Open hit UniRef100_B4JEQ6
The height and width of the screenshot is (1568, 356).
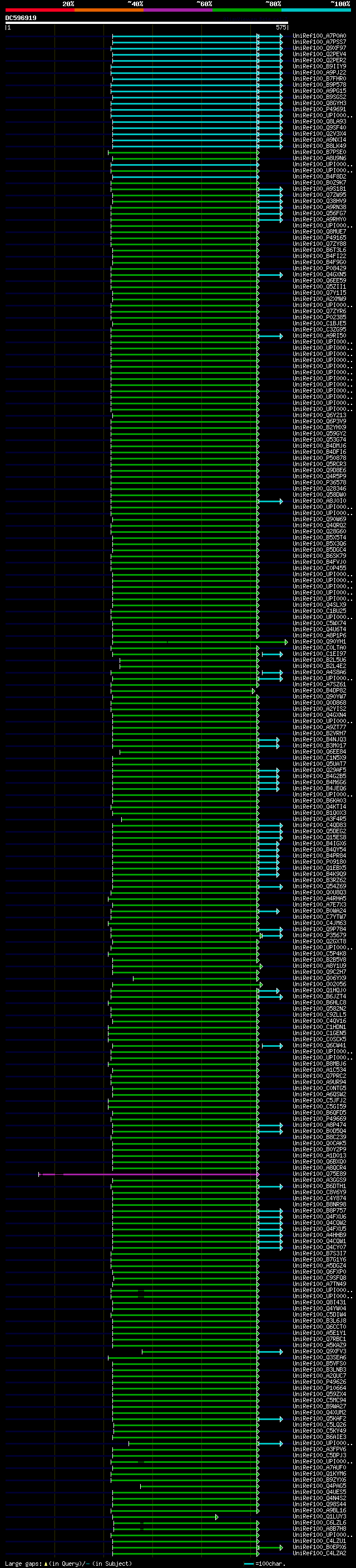(x=319, y=788)
